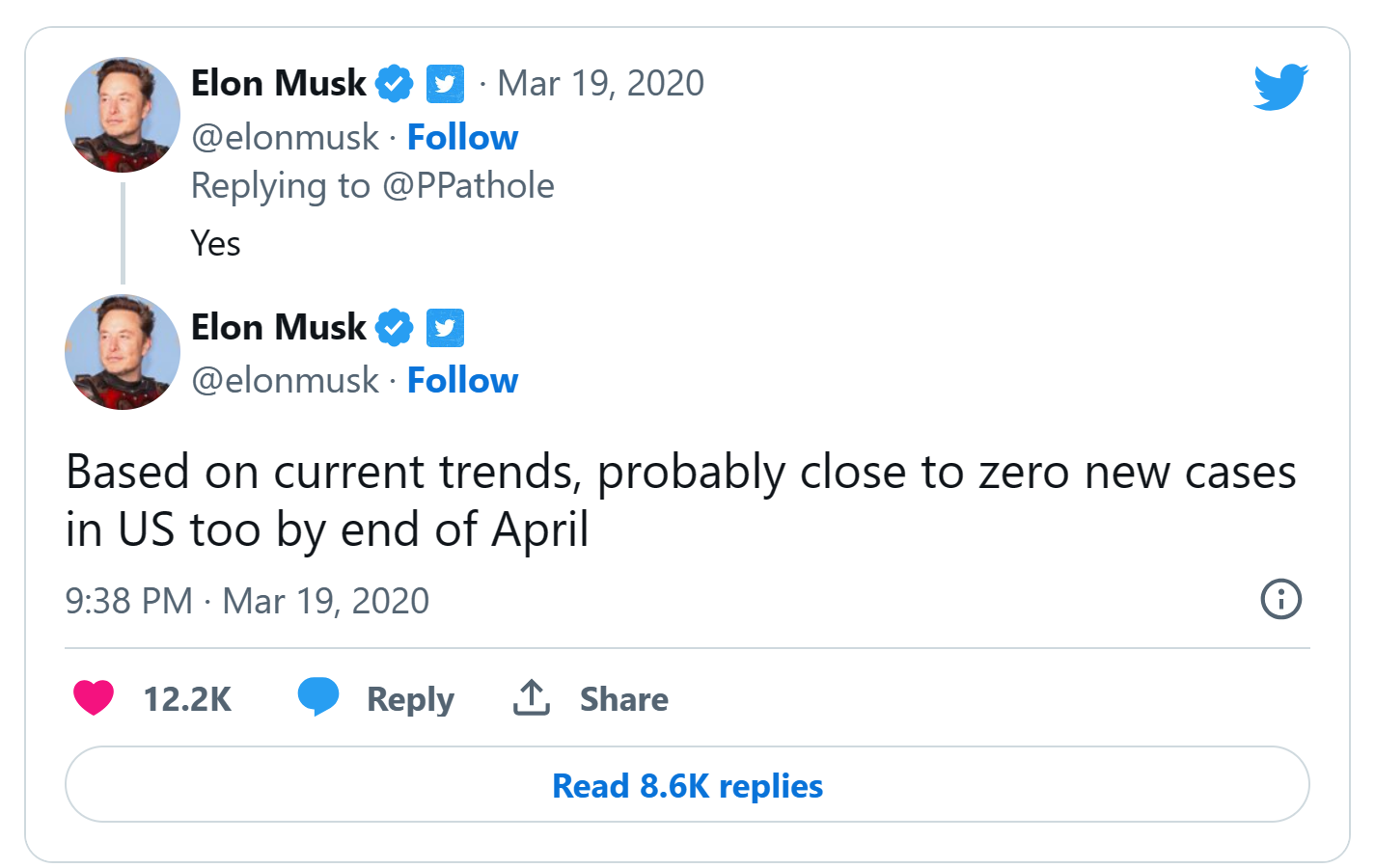Open the '9:38 PM · Mar 19, 2020' timestamp link
The image size is (1375, 868).
tap(247, 601)
